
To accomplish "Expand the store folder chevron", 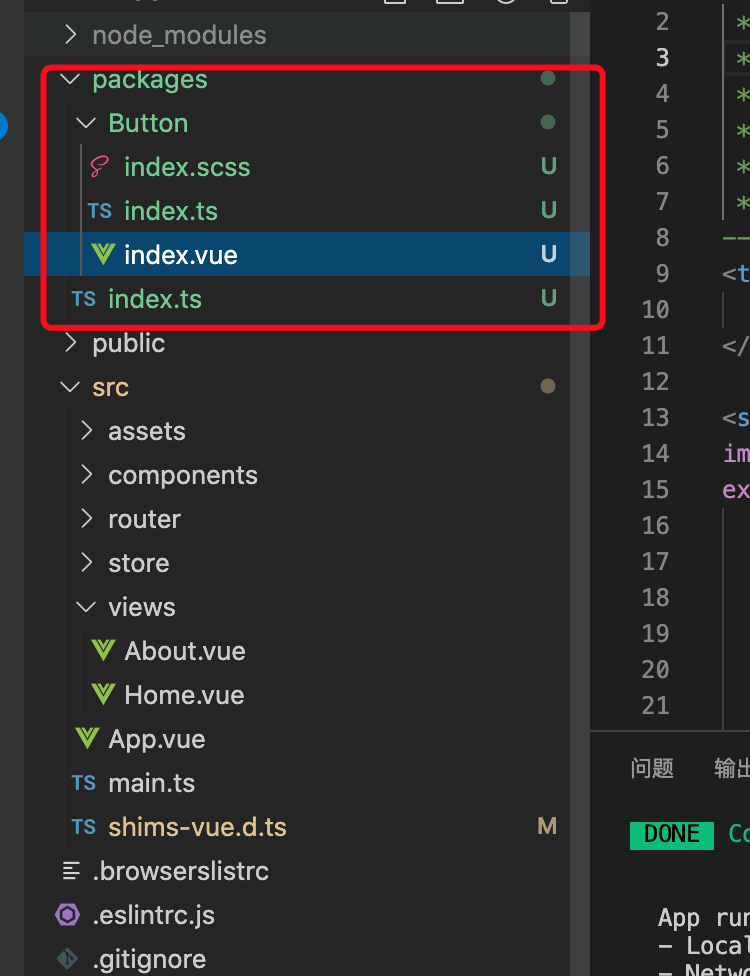I will point(87,563).
